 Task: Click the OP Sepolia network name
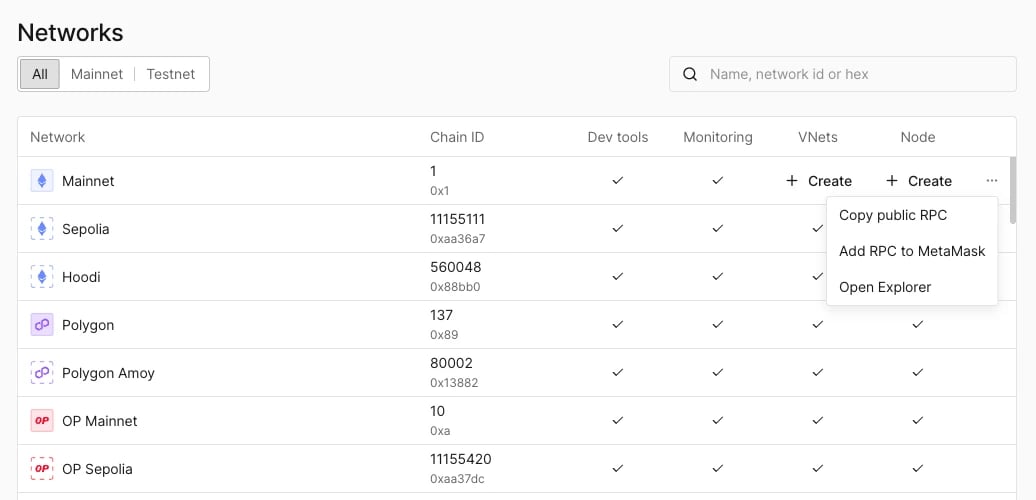[97, 469]
